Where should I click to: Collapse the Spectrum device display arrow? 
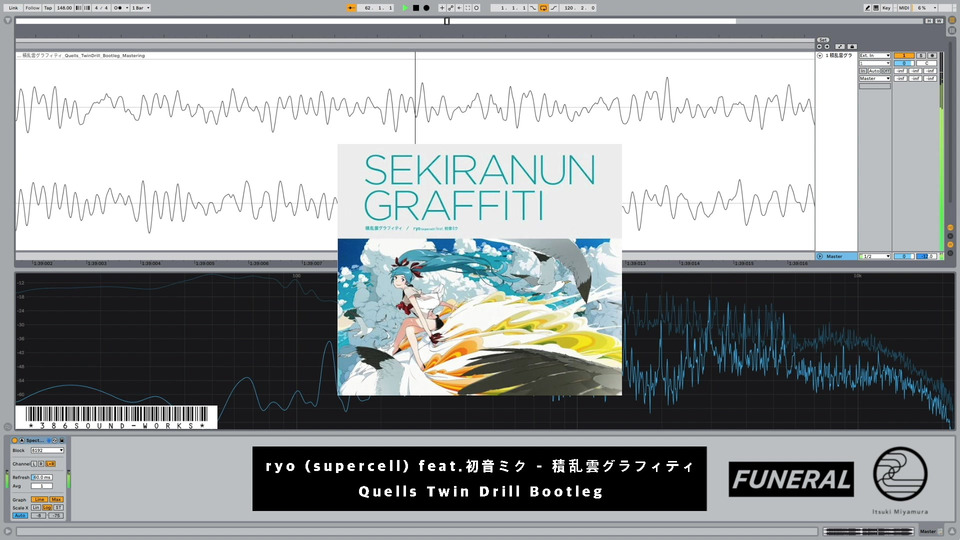tap(21, 441)
